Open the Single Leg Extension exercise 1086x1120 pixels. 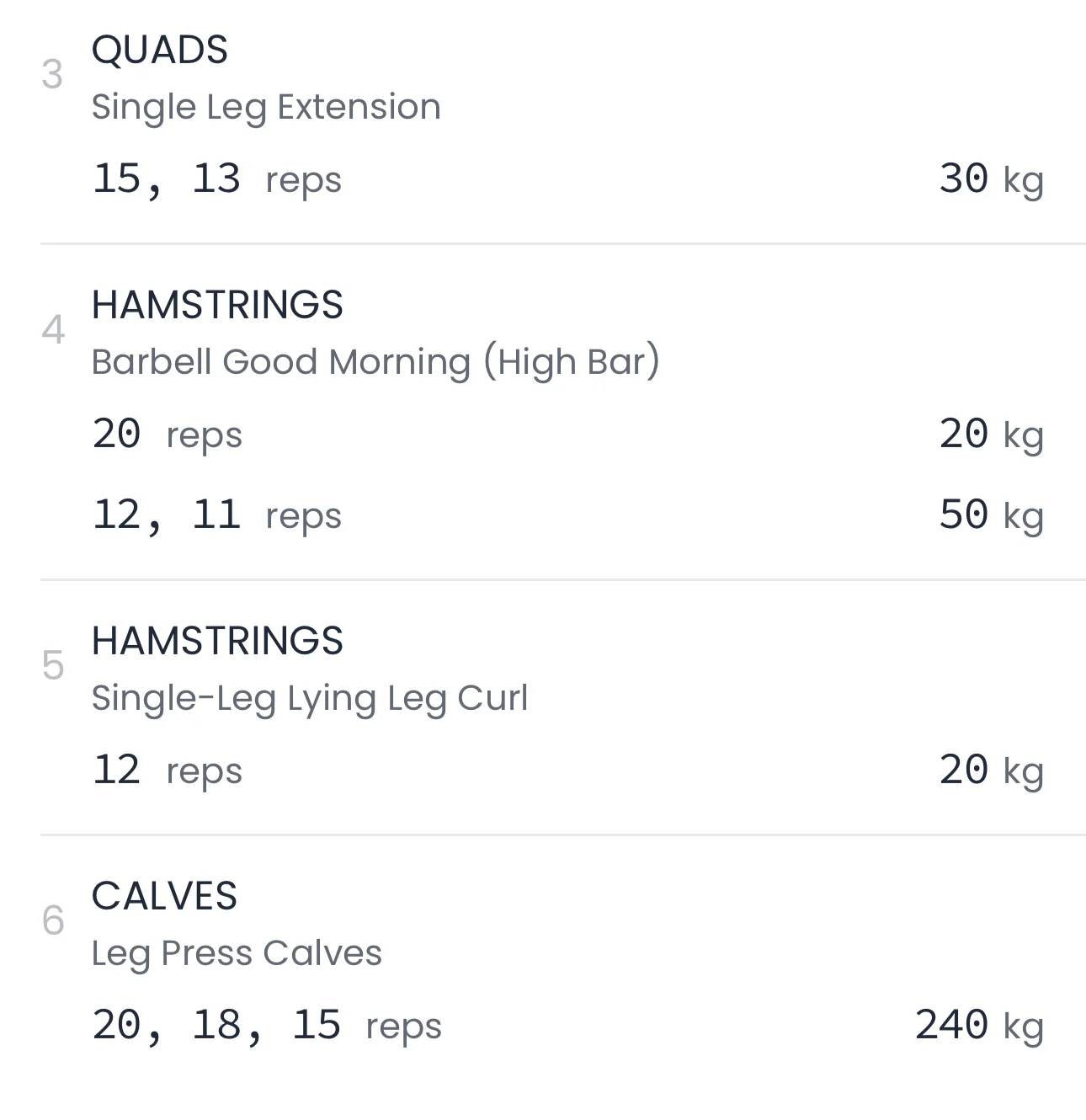[266, 108]
